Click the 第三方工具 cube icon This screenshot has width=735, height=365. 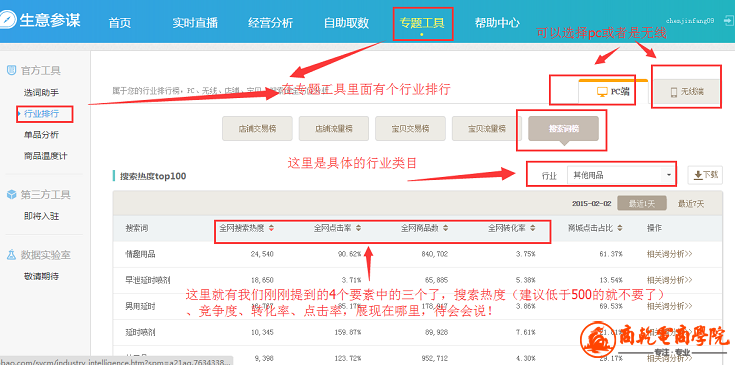pos(11,194)
